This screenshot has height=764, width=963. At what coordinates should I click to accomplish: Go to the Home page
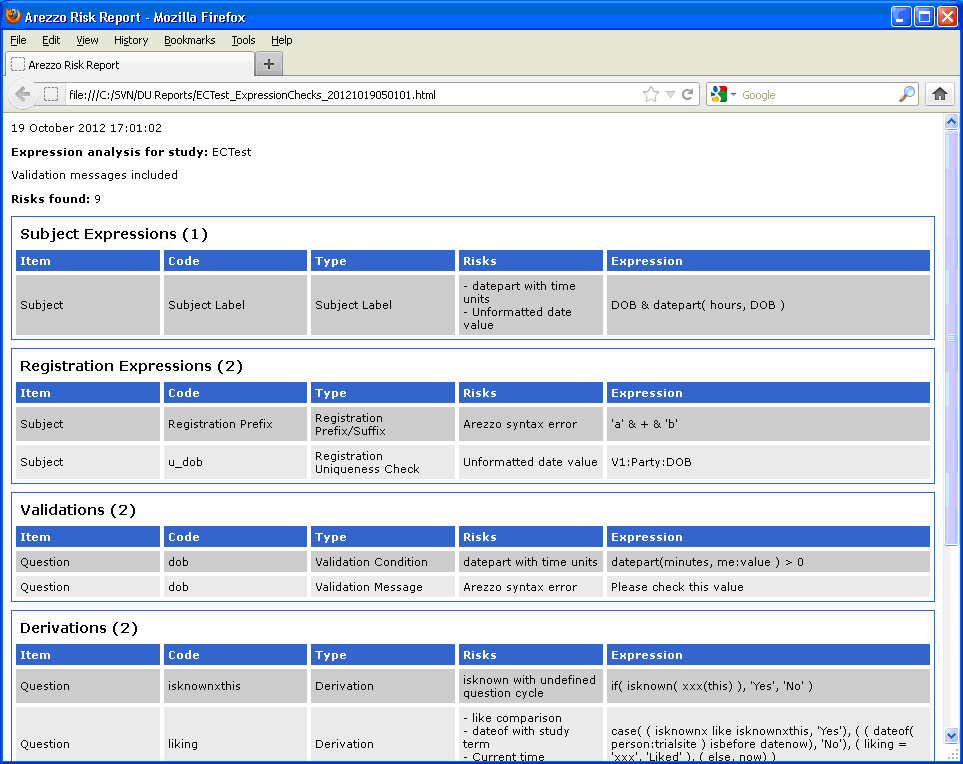(x=940, y=95)
